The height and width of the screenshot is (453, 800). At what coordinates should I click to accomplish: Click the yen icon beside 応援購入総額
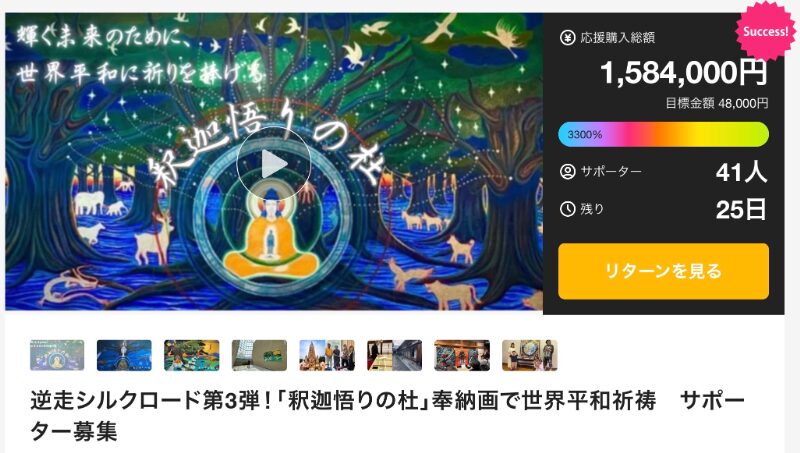pyautogui.click(x=567, y=37)
